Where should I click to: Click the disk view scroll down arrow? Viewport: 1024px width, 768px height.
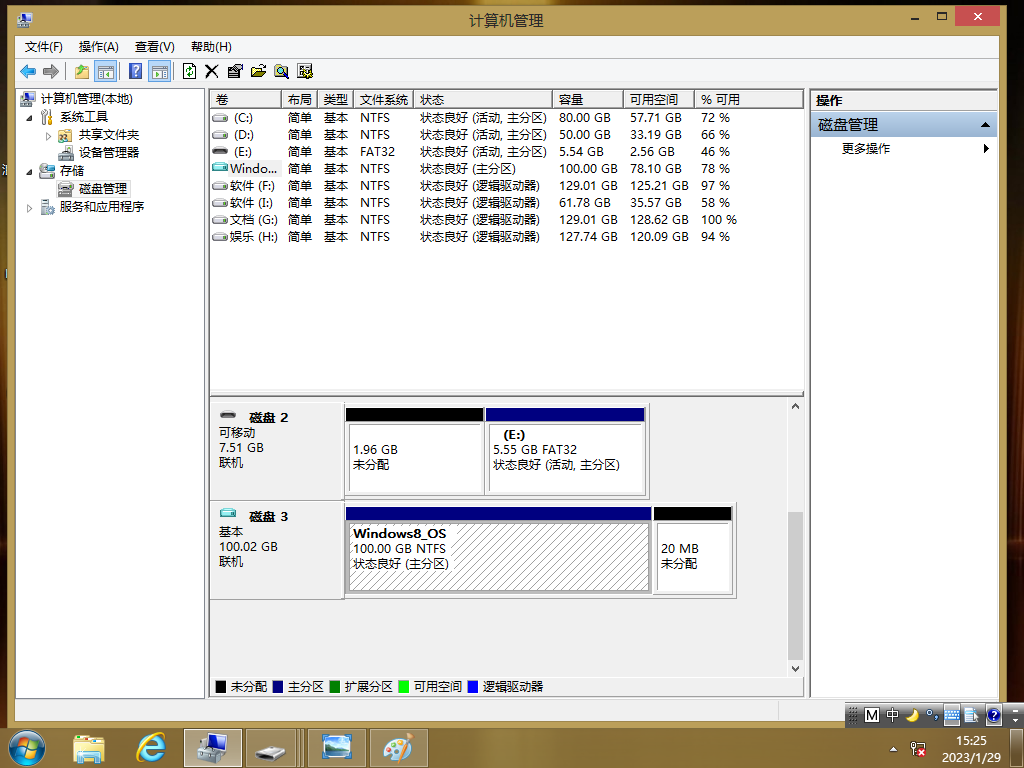point(795,669)
